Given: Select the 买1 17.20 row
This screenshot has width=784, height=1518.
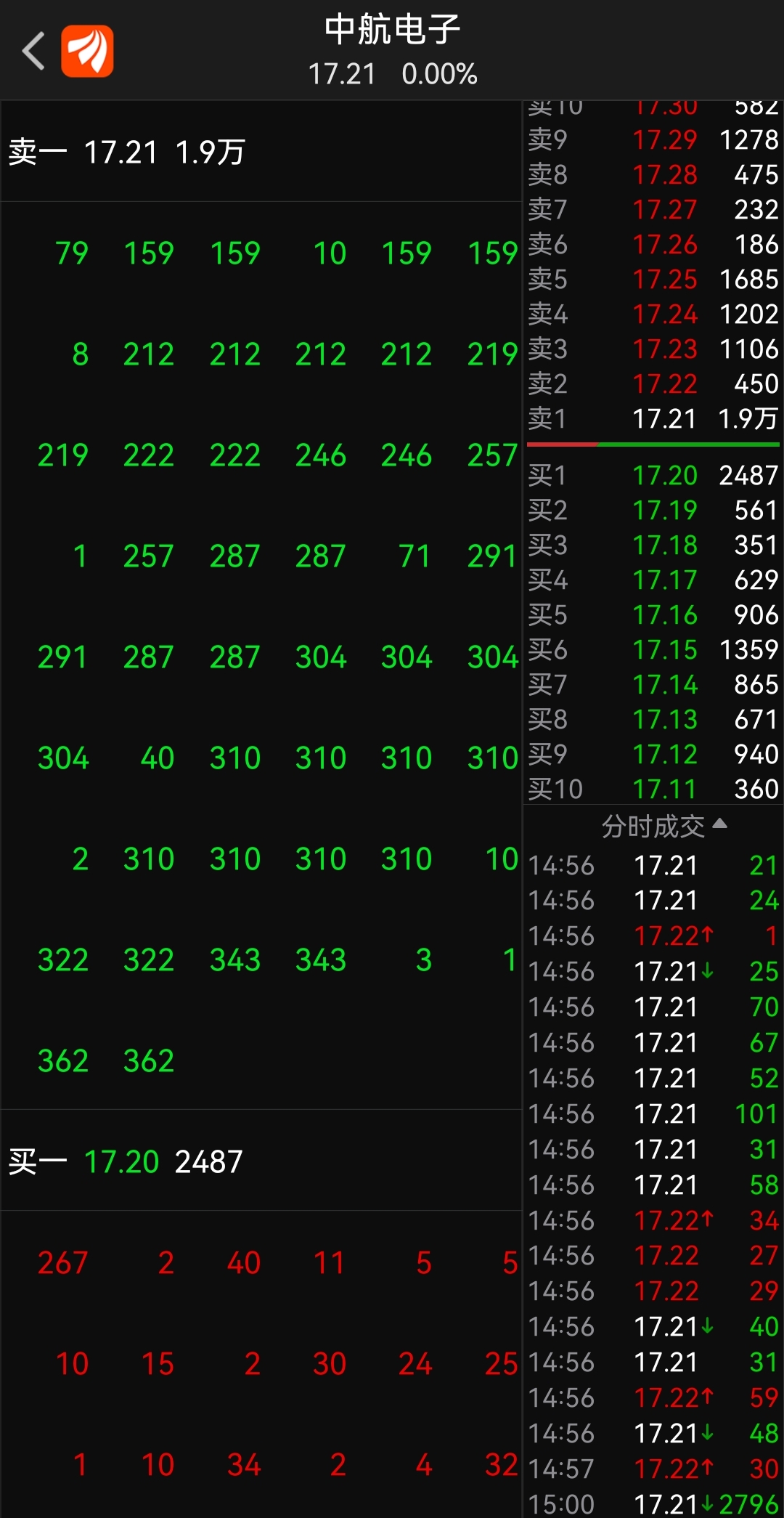Looking at the screenshot, I should coord(653,475).
